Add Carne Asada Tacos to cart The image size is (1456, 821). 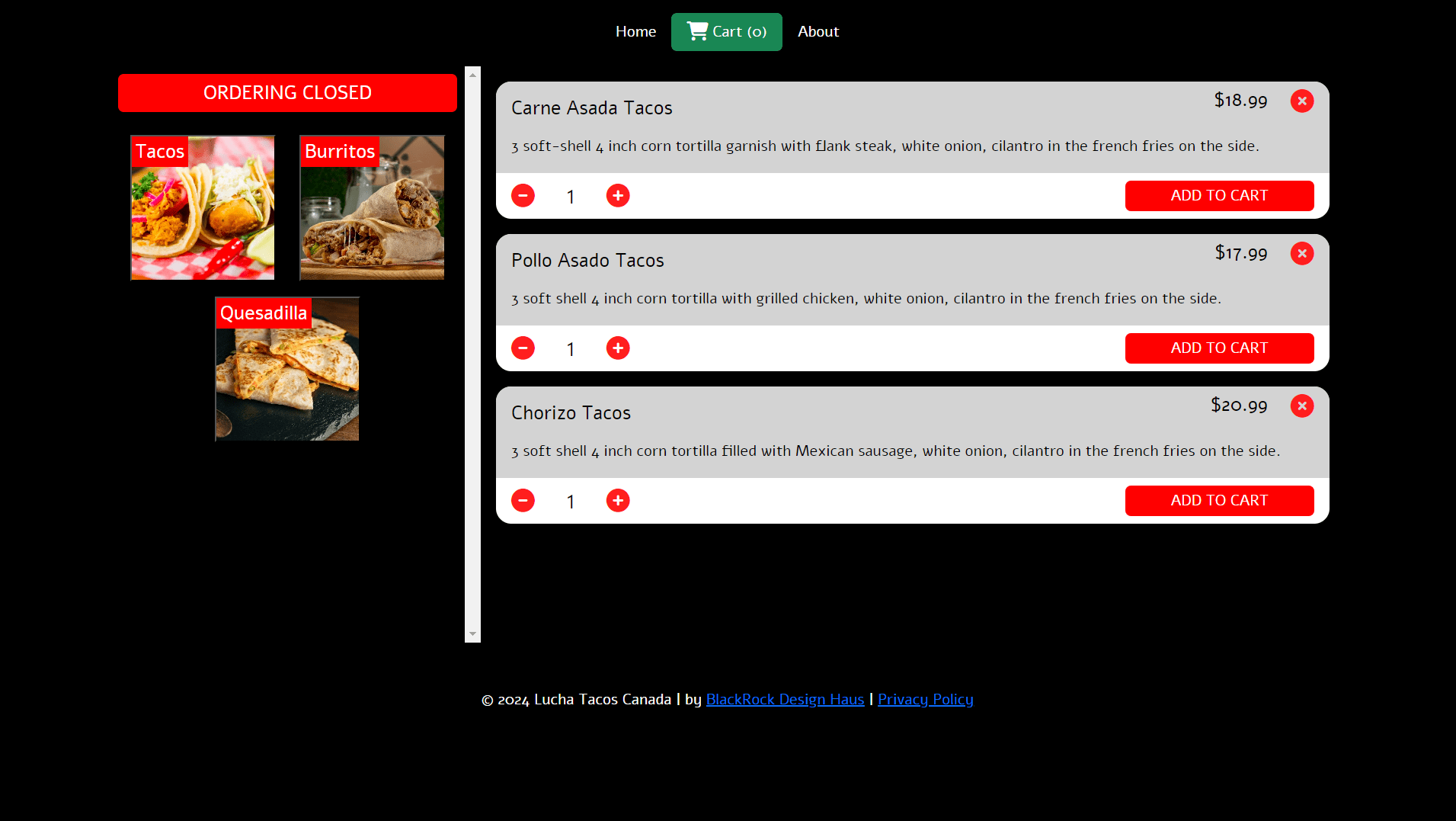1219,196
